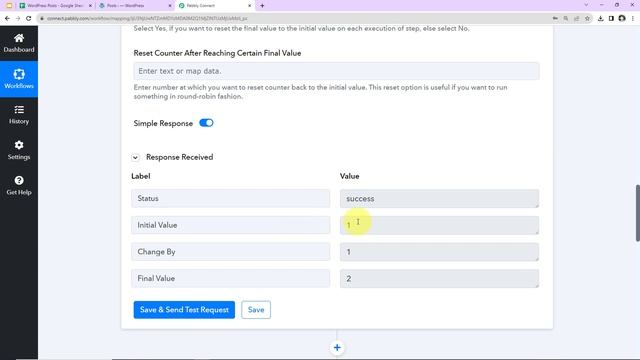Open the Dashboard from the sidebar
Screen dimensions: 640x360
click(x=19, y=43)
